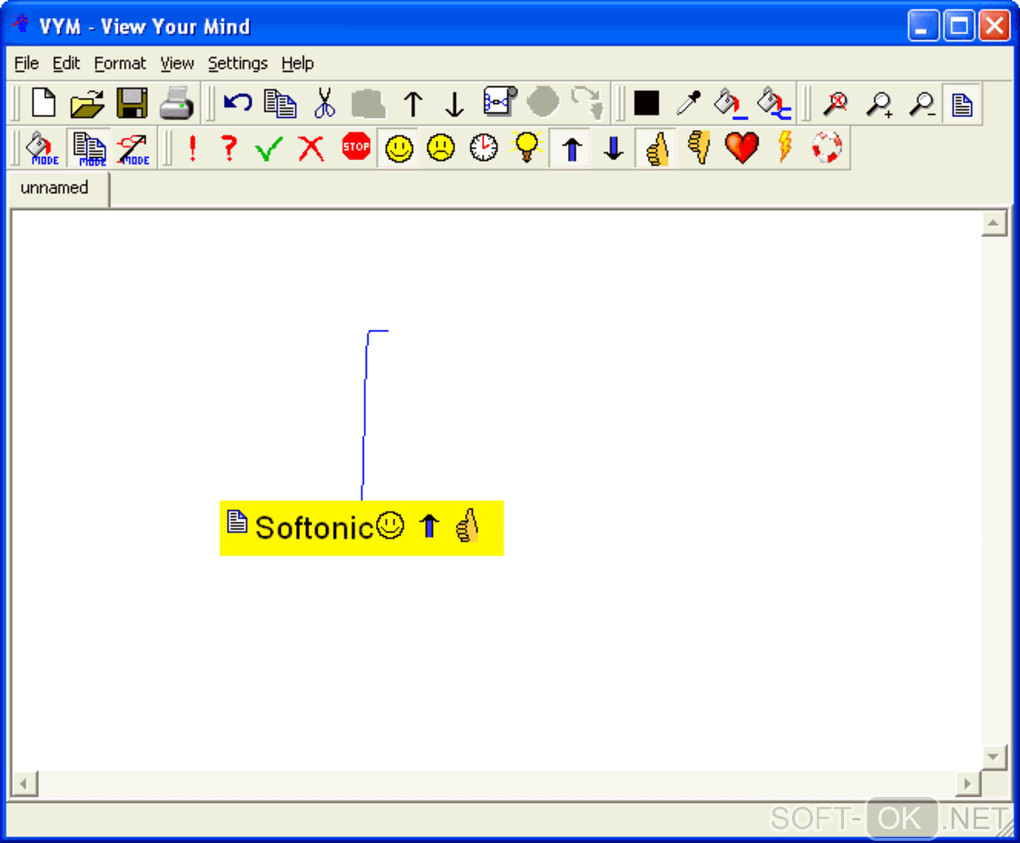The width and height of the screenshot is (1020, 843).
Task: Cut selection with scissors icon
Action: click(324, 103)
